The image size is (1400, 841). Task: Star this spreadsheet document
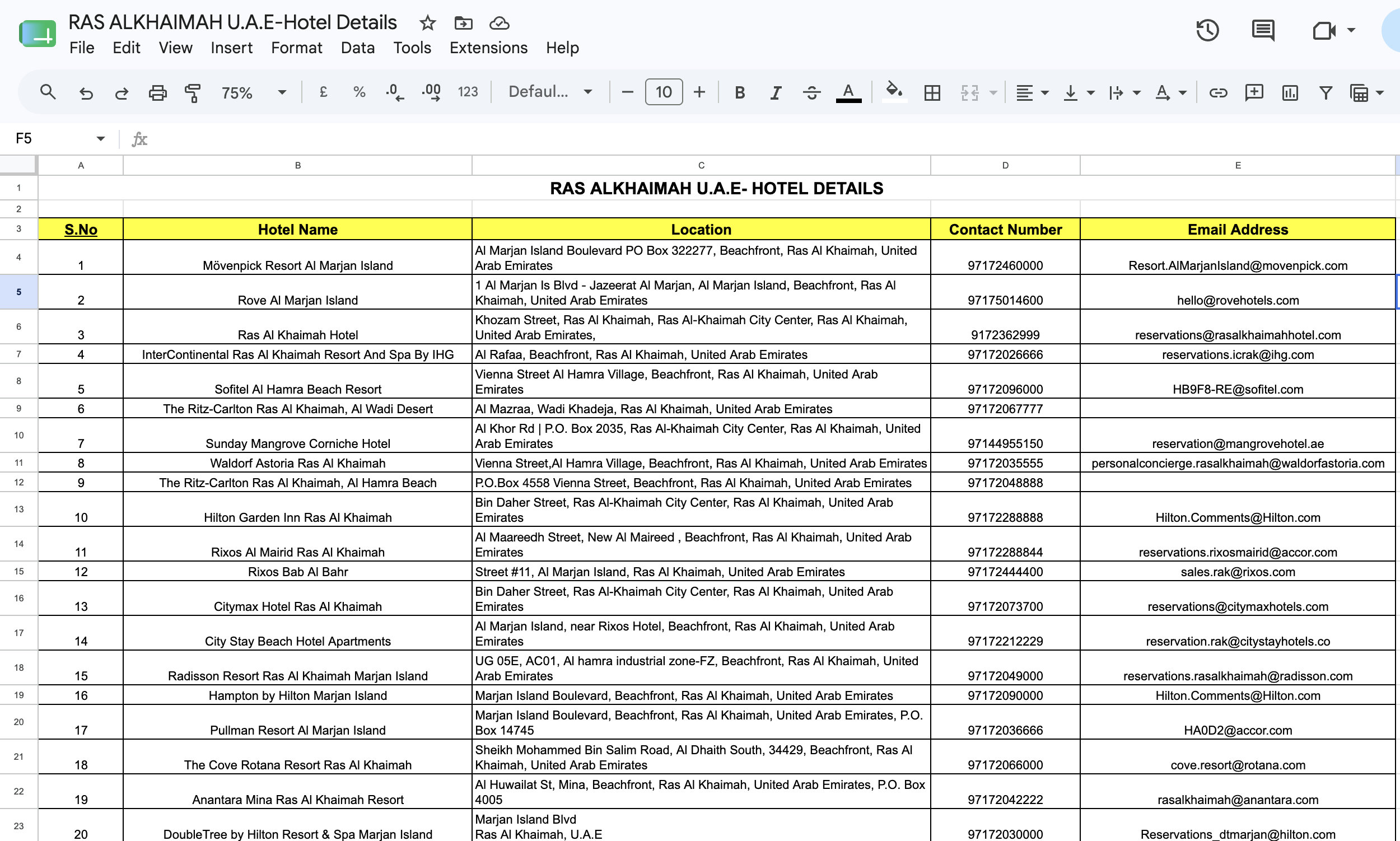tap(427, 23)
